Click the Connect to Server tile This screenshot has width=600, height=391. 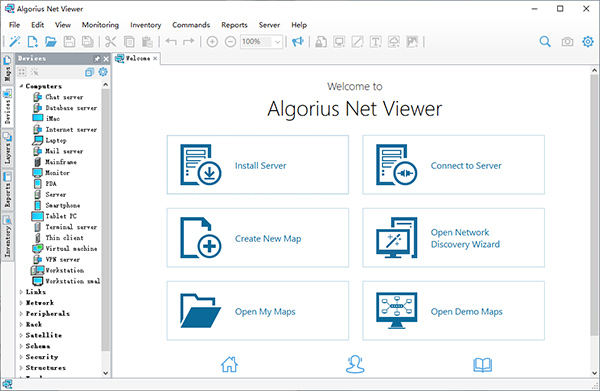(453, 165)
